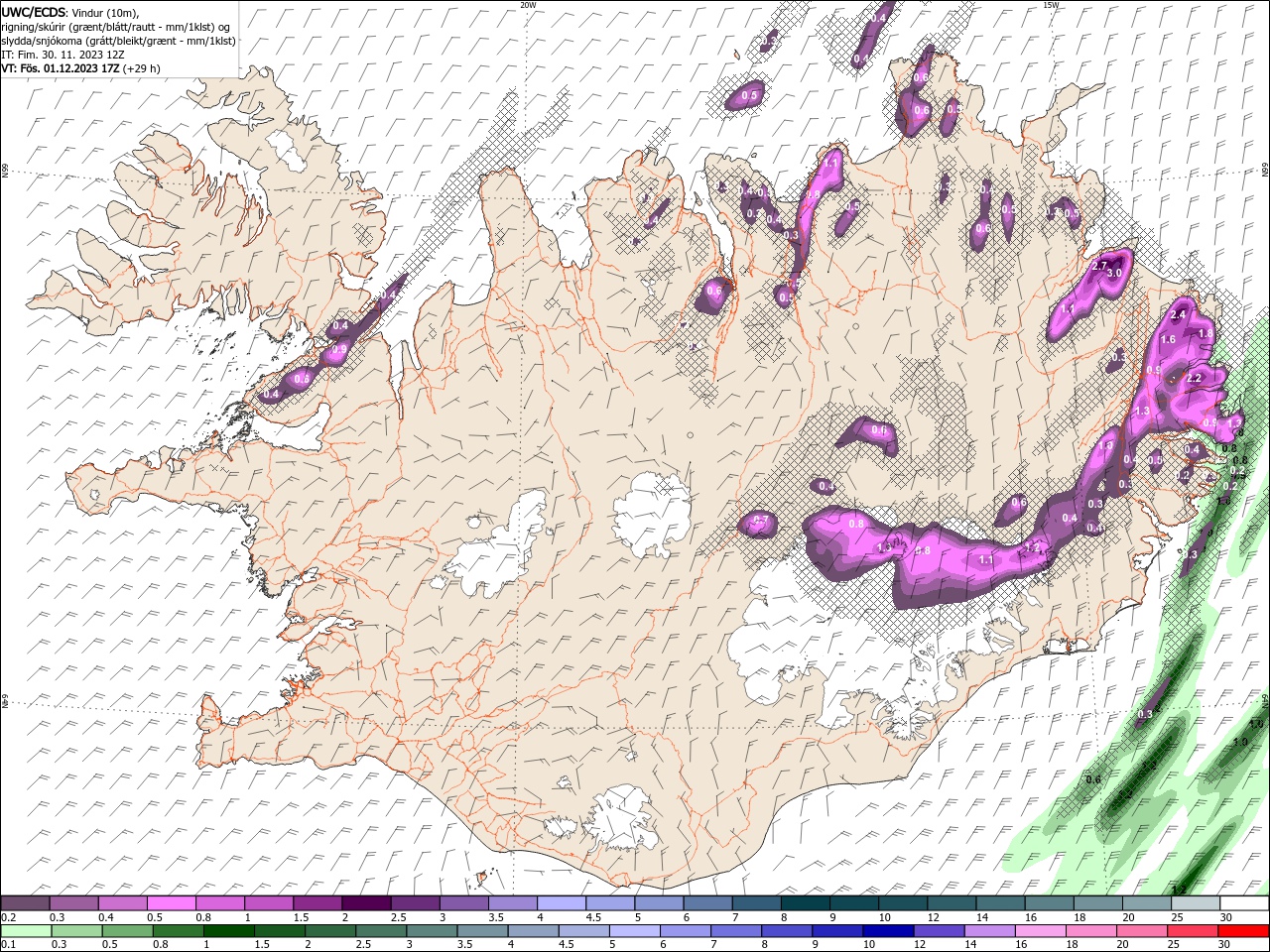Select the 'VT: Fös. 01.12.2023 17Z' valid-time line
Viewport: 1270px width, 952px height.
61,68
